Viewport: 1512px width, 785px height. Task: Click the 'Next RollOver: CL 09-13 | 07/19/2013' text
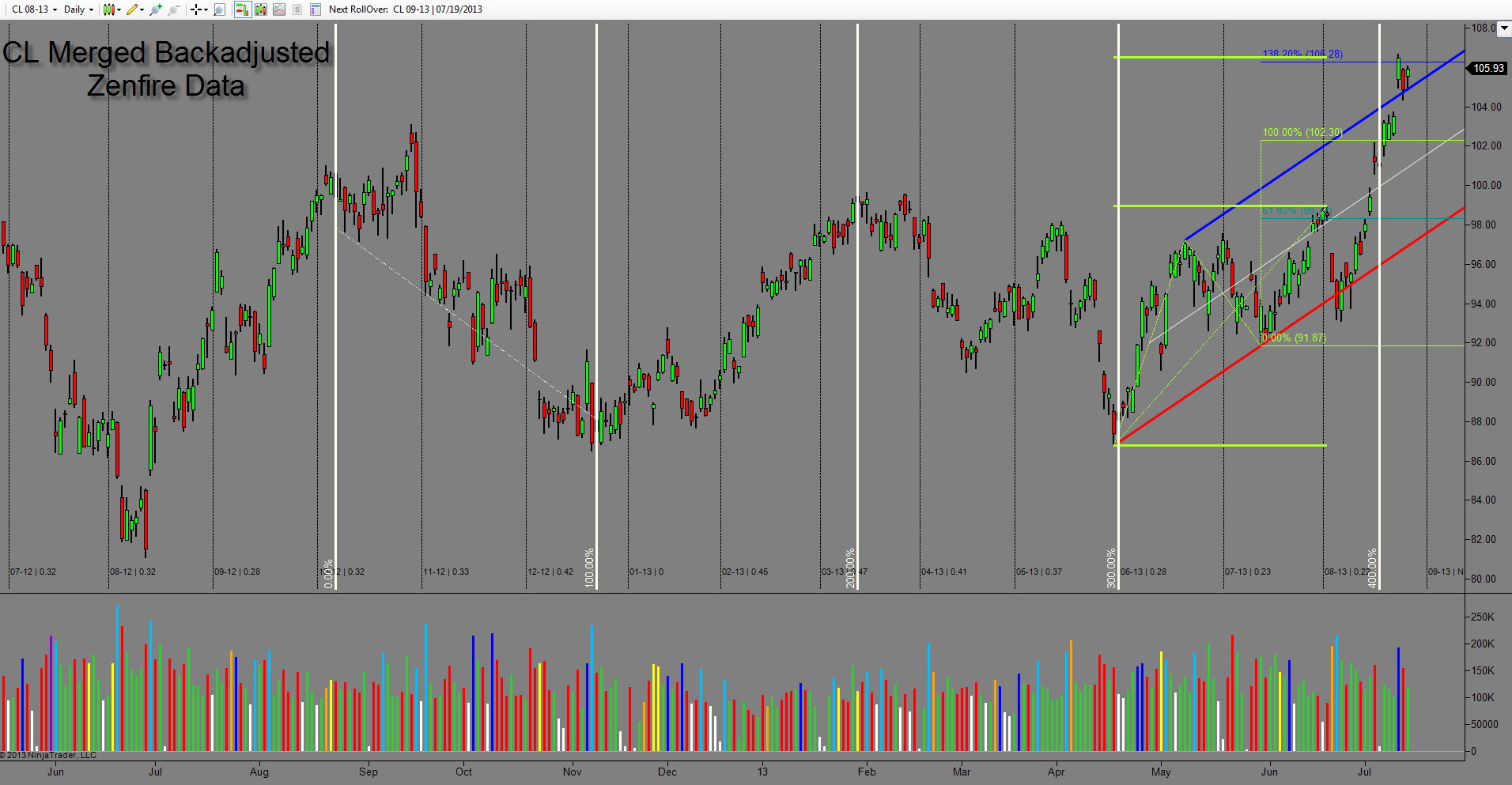pos(406,9)
